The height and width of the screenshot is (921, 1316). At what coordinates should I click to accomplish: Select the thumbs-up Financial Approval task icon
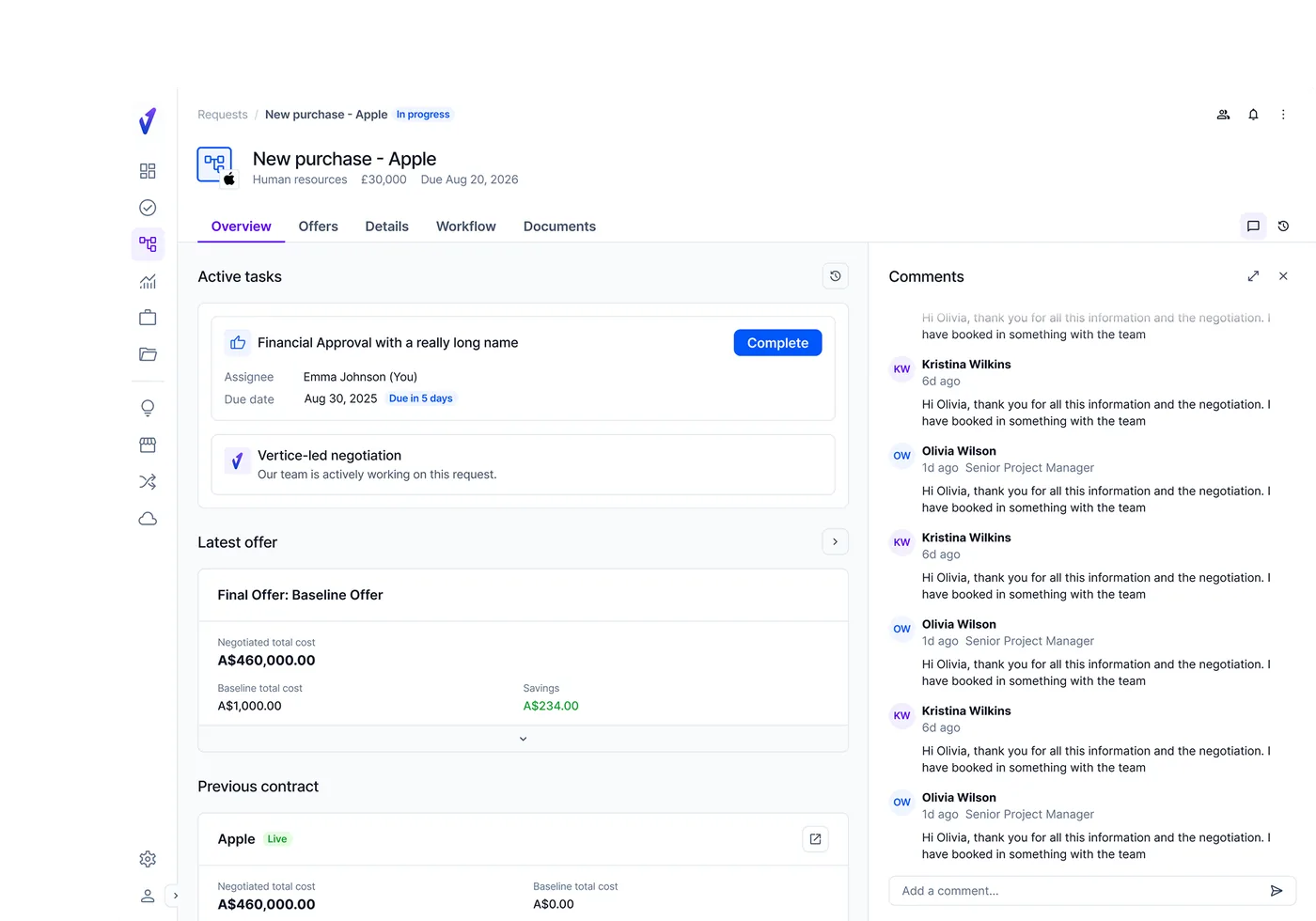click(238, 343)
